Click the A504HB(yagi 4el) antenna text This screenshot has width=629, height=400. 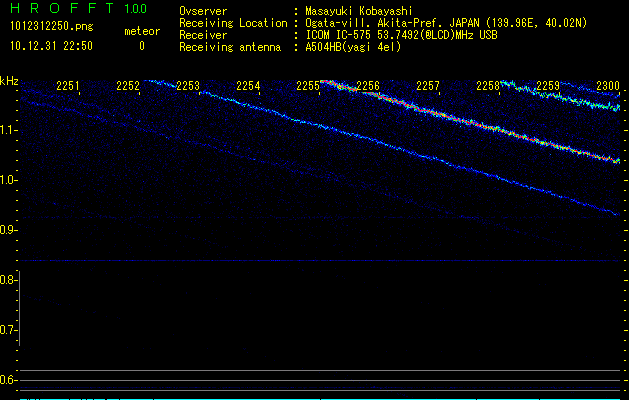click(x=353, y=47)
